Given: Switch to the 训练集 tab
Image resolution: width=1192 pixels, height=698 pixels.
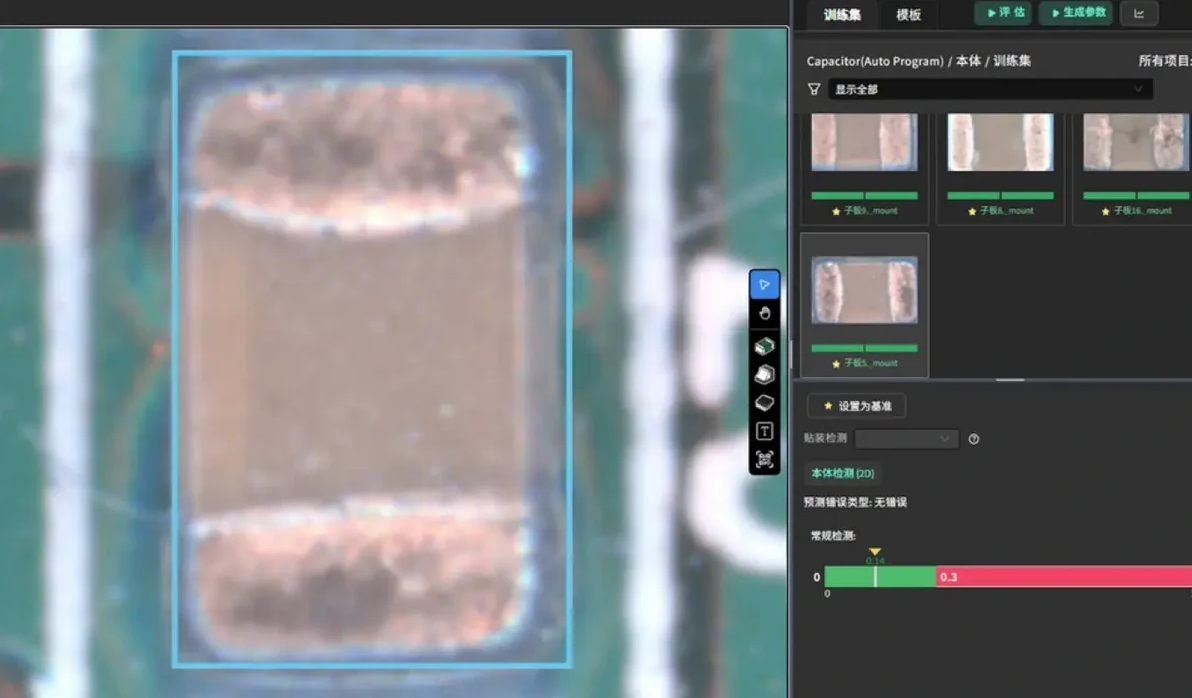Looking at the screenshot, I should pyautogui.click(x=842, y=14).
